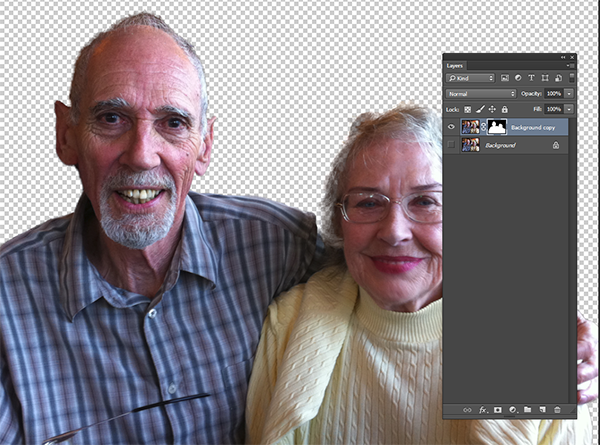Open the layer style fx menu
The height and width of the screenshot is (445, 600).
(482, 410)
